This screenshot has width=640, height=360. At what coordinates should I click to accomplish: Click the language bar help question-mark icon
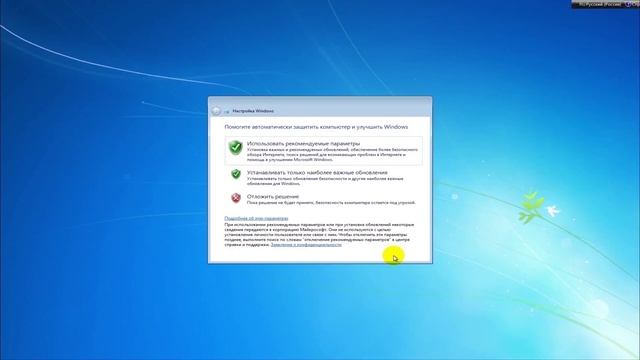pos(628,4)
